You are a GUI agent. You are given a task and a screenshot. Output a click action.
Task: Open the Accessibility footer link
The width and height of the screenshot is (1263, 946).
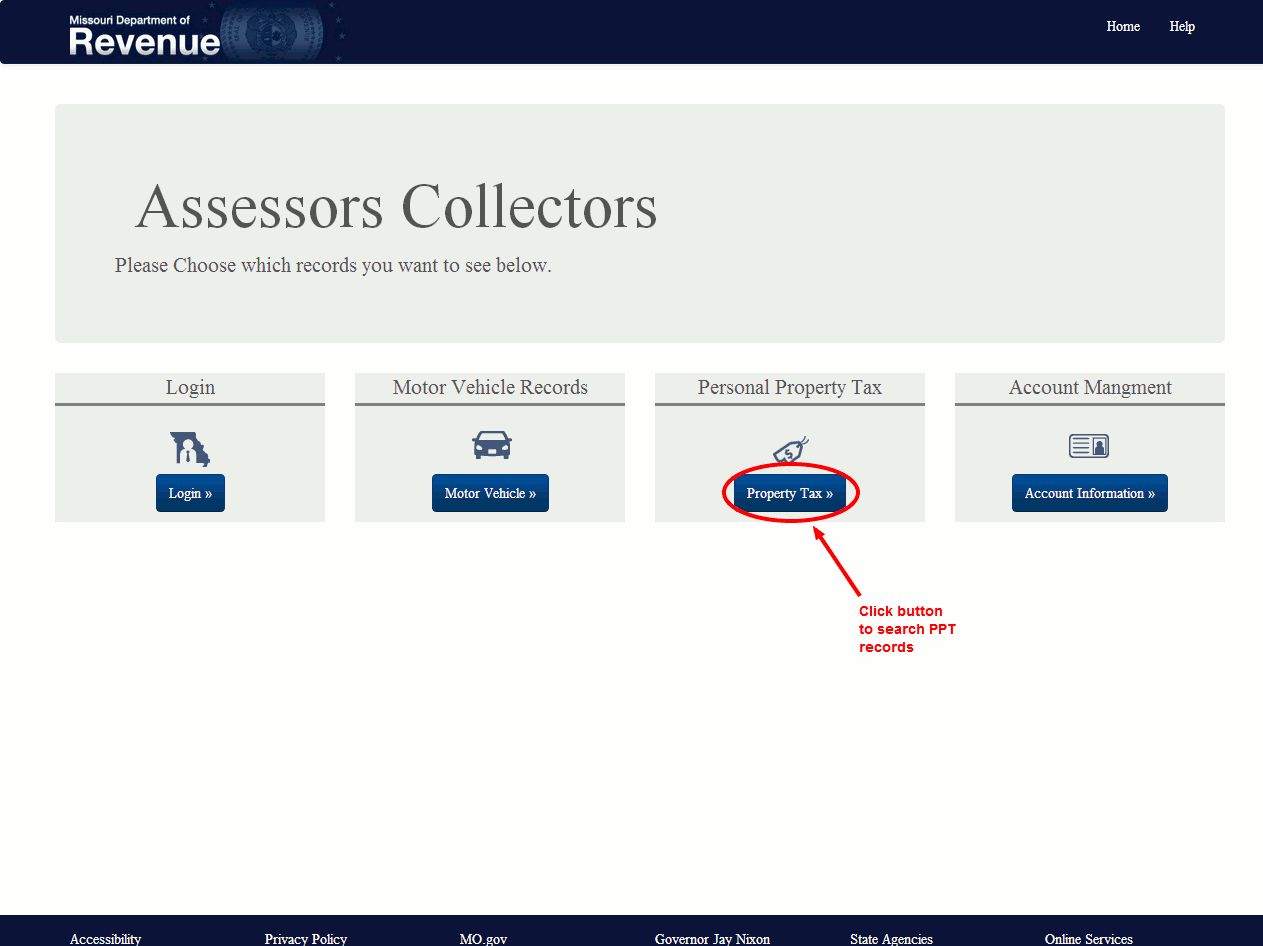[105, 938]
